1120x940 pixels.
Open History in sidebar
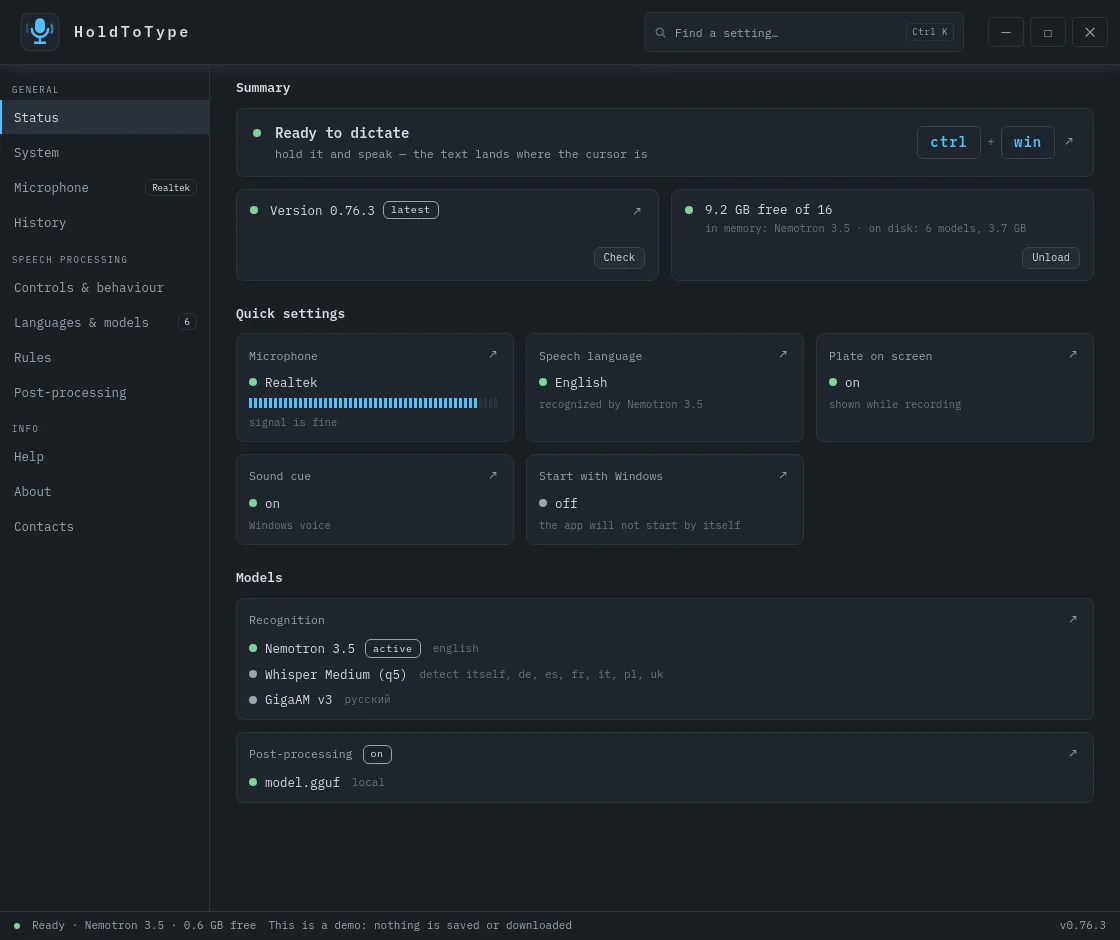[x=104, y=222]
